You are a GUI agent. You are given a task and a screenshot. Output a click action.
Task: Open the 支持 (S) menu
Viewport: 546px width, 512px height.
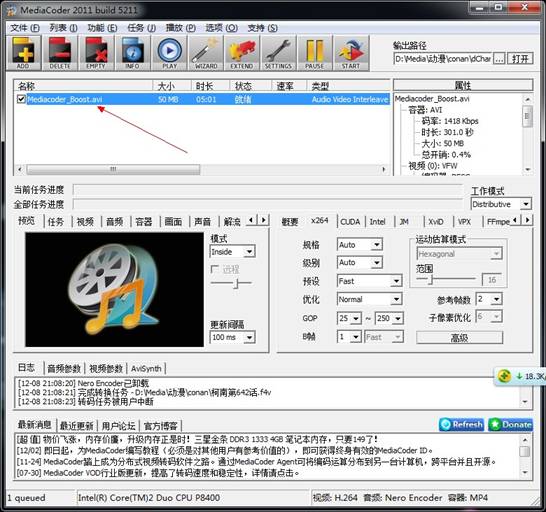click(263, 28)
